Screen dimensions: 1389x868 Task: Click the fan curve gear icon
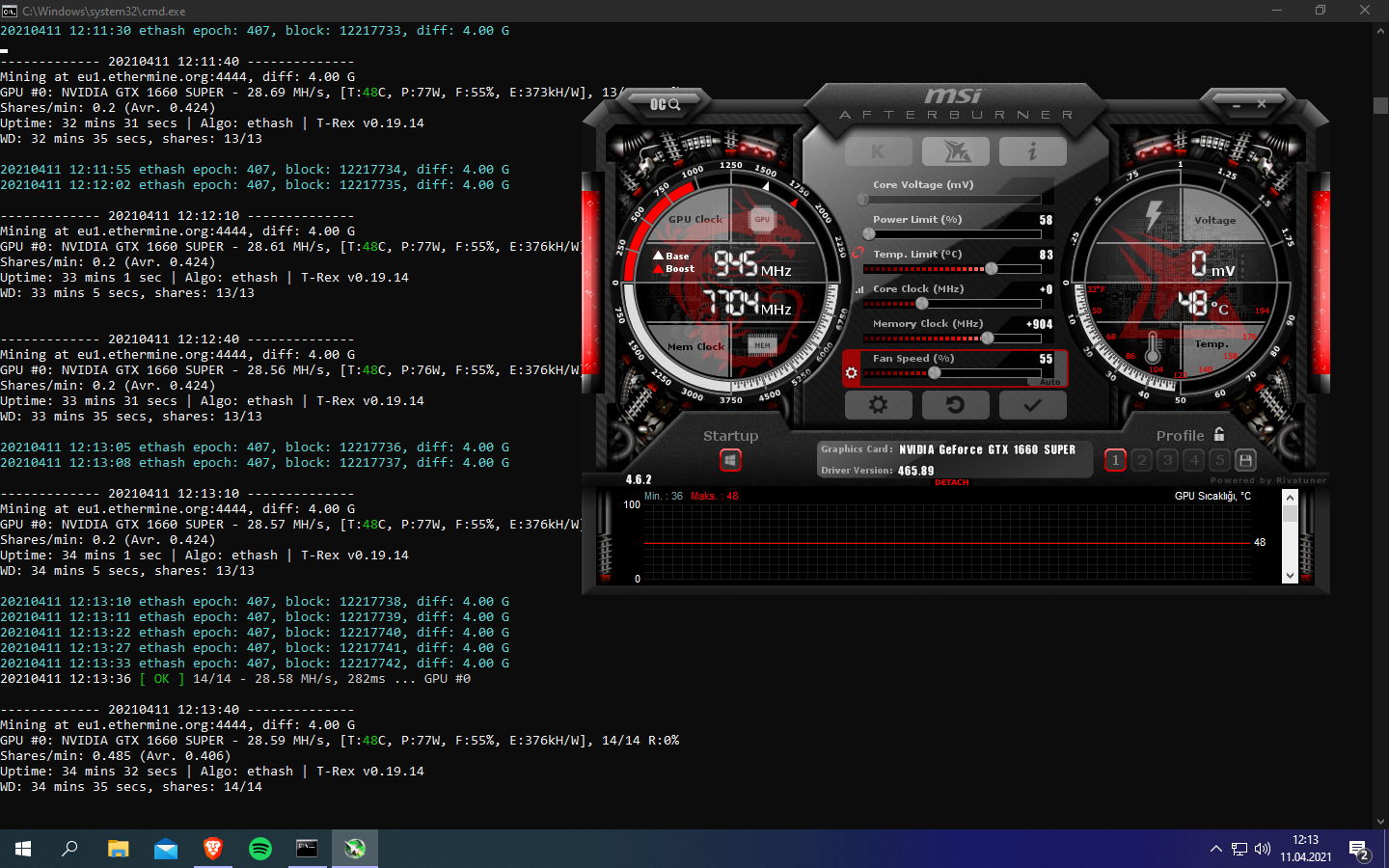point(851,372)
